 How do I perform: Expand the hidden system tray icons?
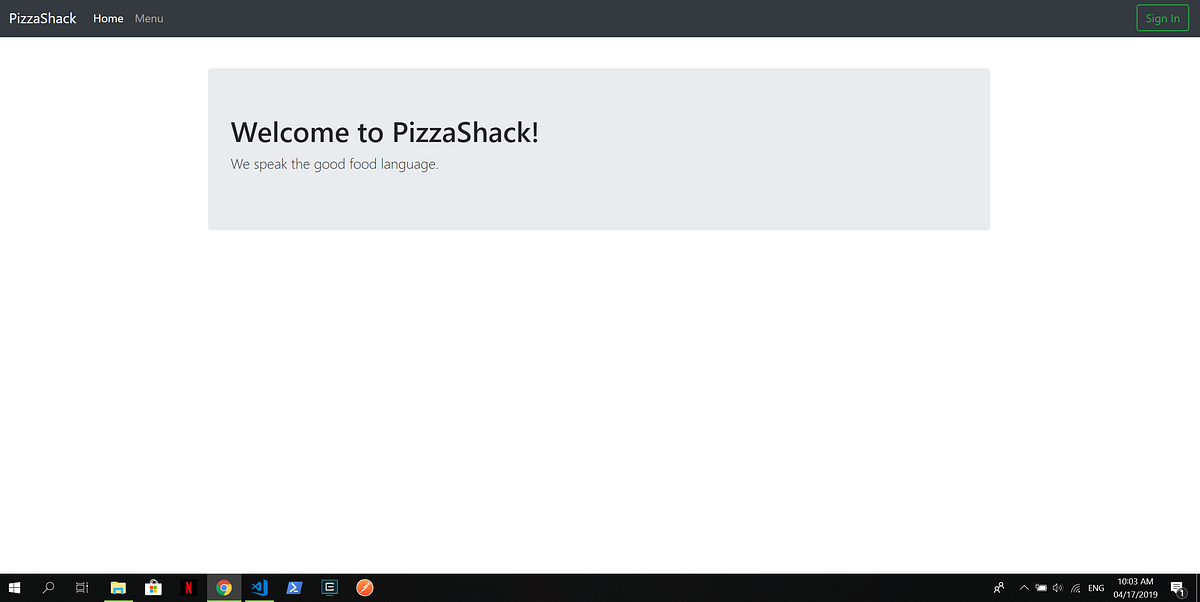[1023, 588]
